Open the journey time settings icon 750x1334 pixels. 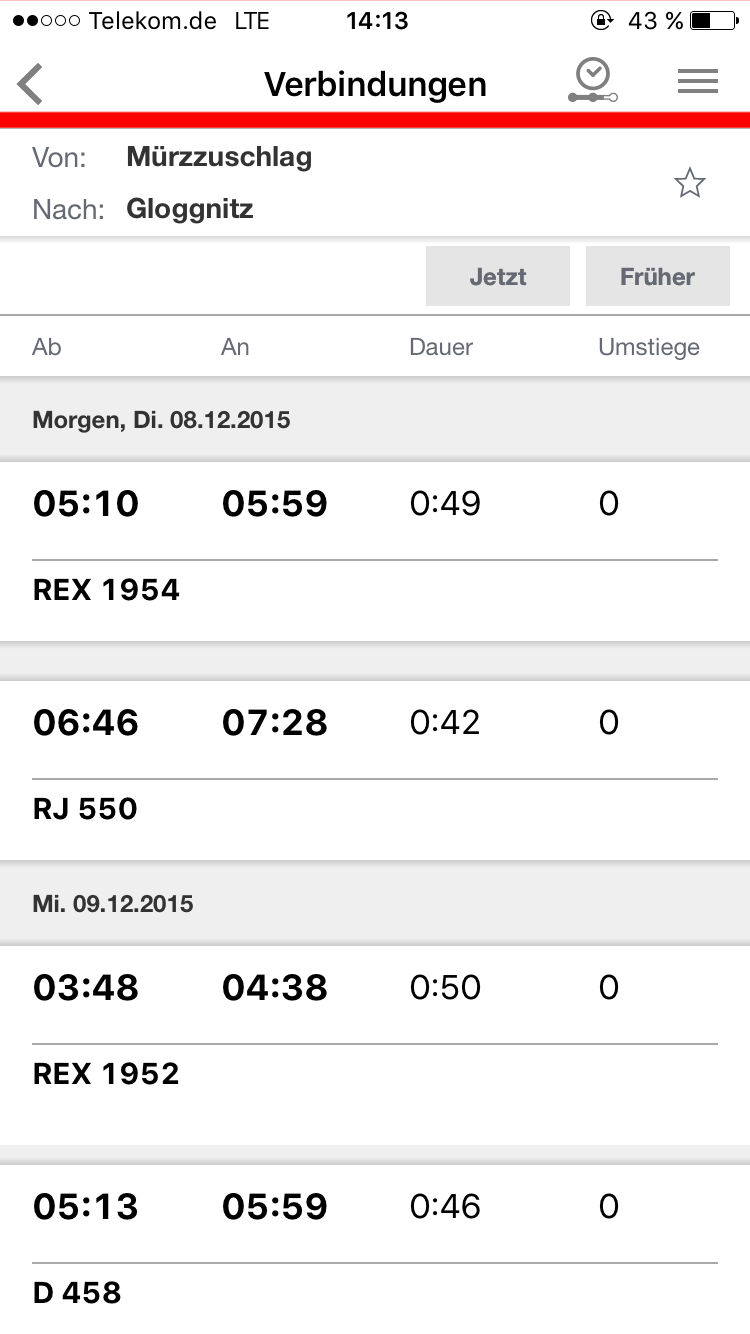(x=593, y=82)
